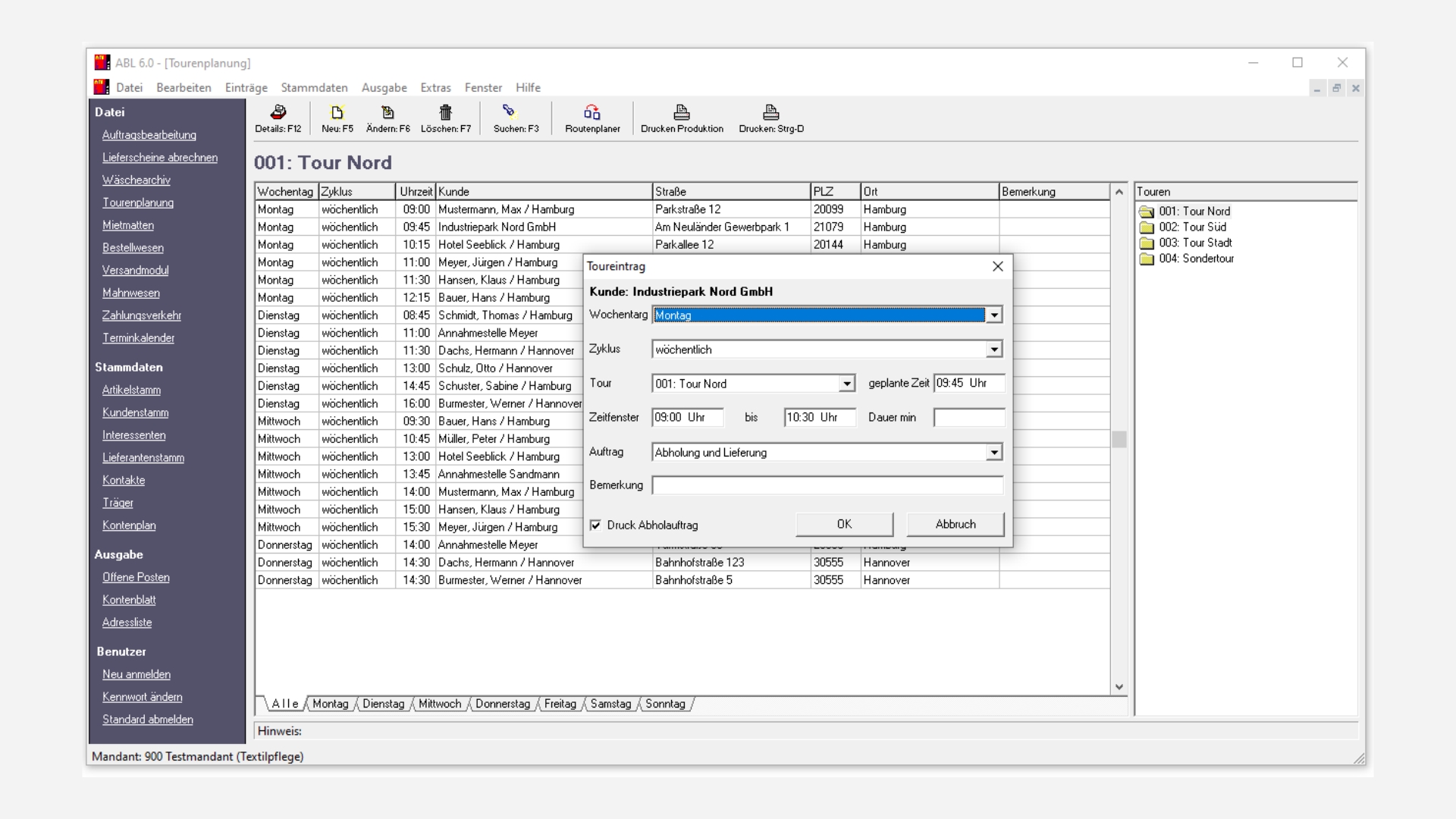Open the Terminkalender link

coord(138,338)
